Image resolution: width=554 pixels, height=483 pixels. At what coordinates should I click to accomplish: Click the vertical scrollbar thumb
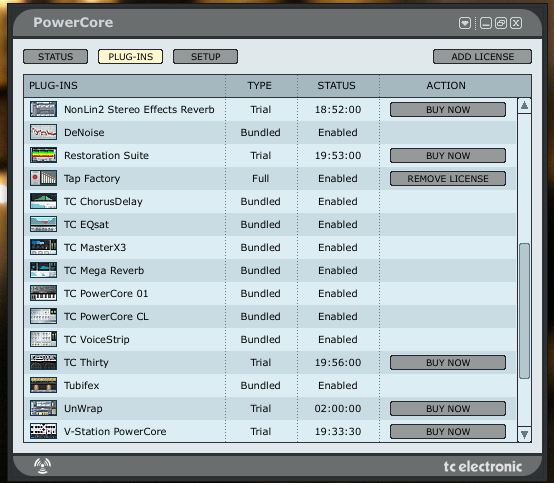pos(524,311)
